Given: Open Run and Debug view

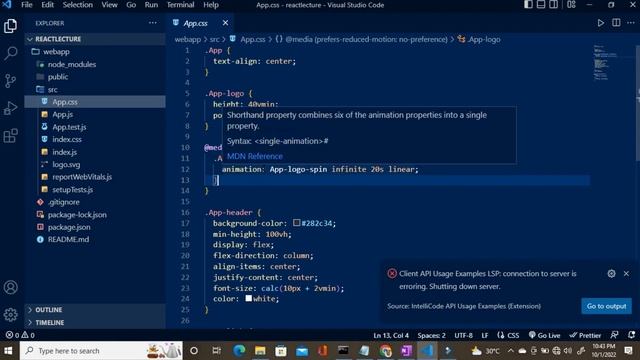Looking at the screenshot, I should pos(10,108).
